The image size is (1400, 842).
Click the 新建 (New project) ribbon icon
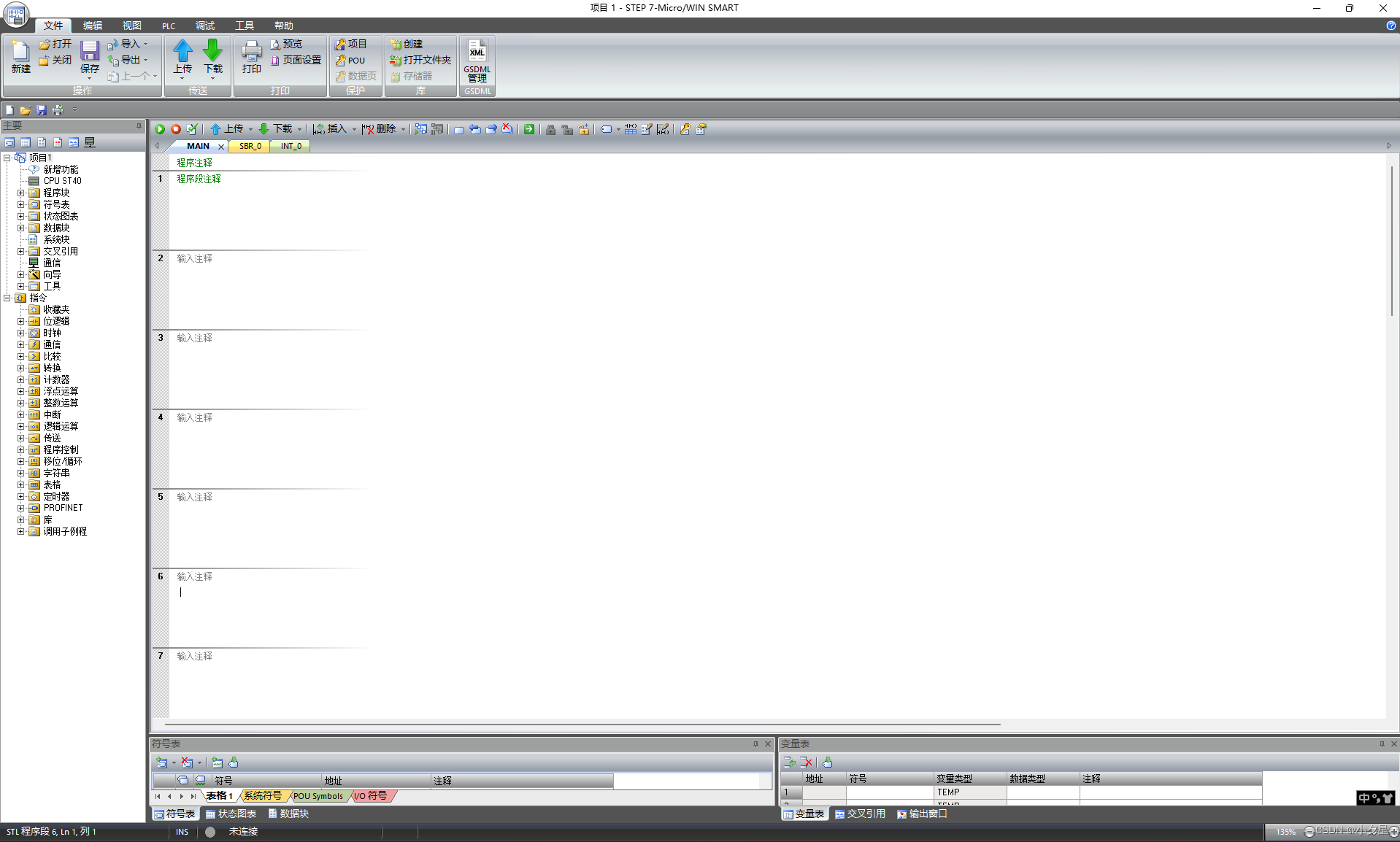[20, 58]
